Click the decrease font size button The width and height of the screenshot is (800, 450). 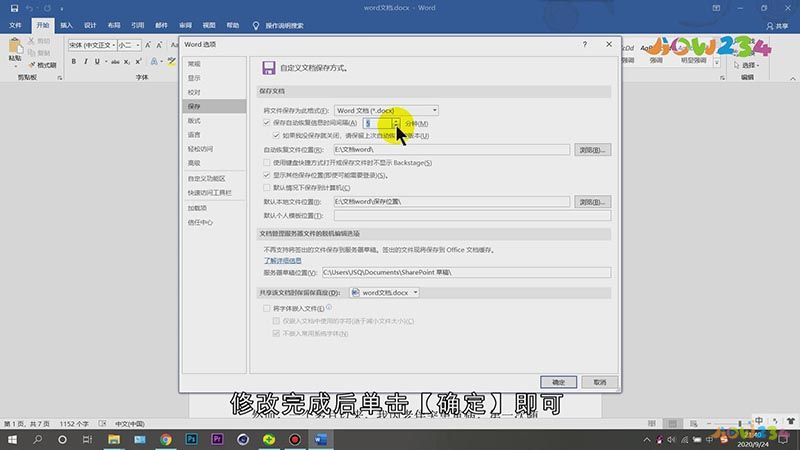pyautogui.click(x=159, y=45)
